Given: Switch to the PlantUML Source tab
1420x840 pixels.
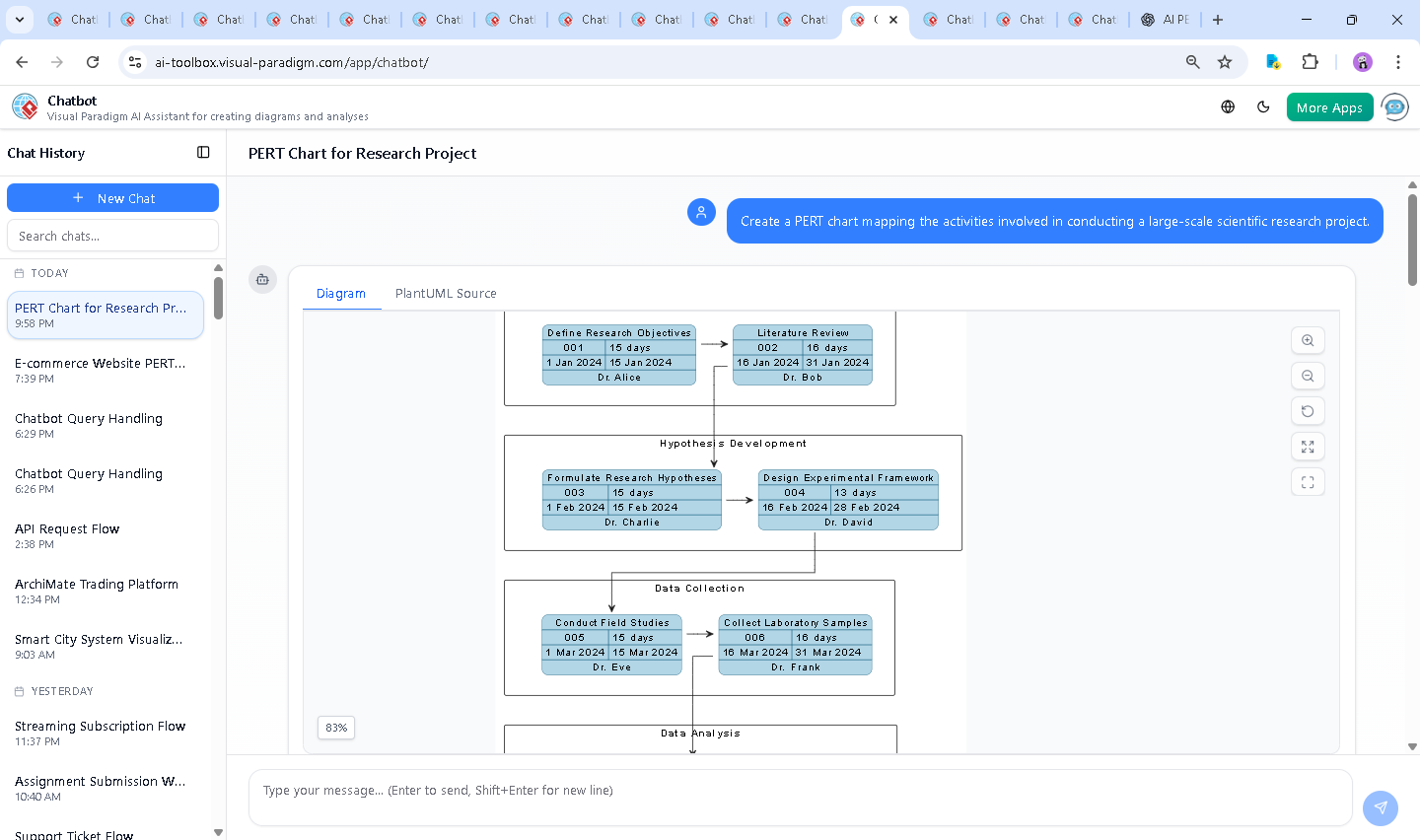Looking at the screenshot, I should pyautogui.click(x=445, y=293).
